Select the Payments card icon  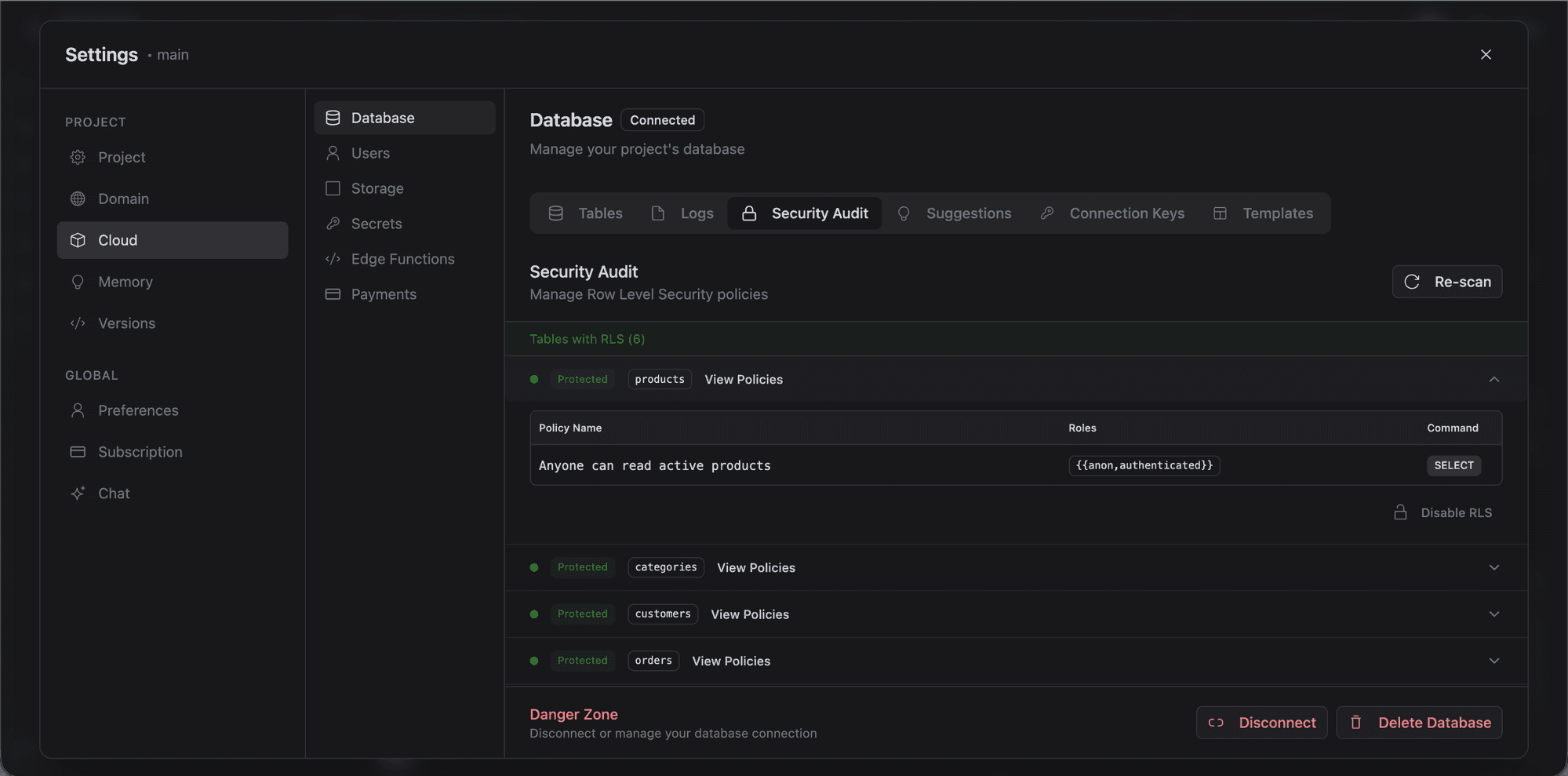(x=333, y=294)
